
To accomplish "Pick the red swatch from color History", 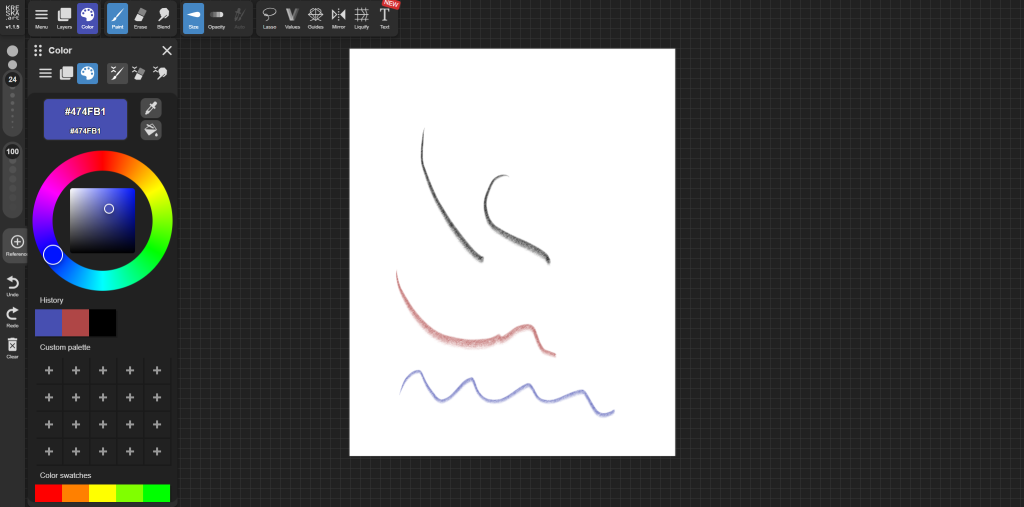I will 76,323.
